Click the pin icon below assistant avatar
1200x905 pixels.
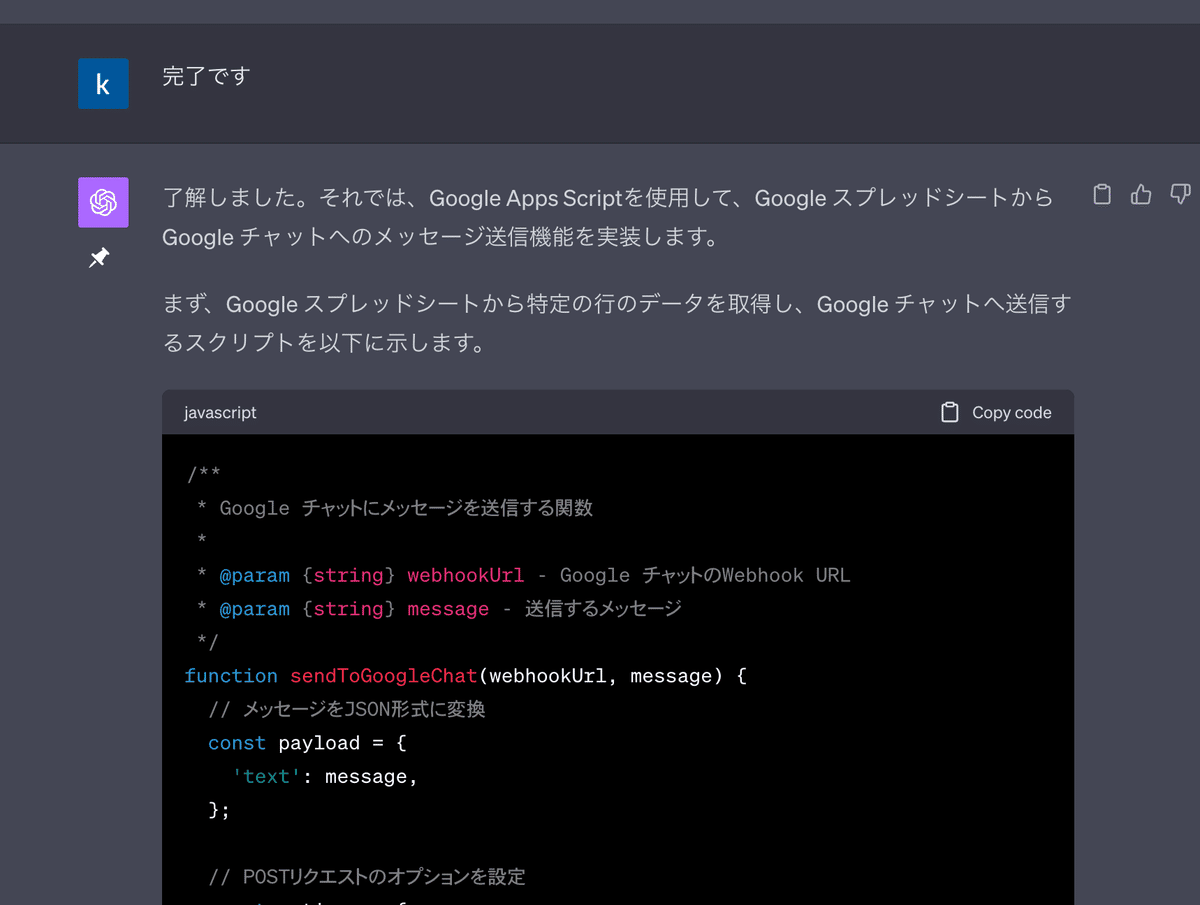[99, 258]
